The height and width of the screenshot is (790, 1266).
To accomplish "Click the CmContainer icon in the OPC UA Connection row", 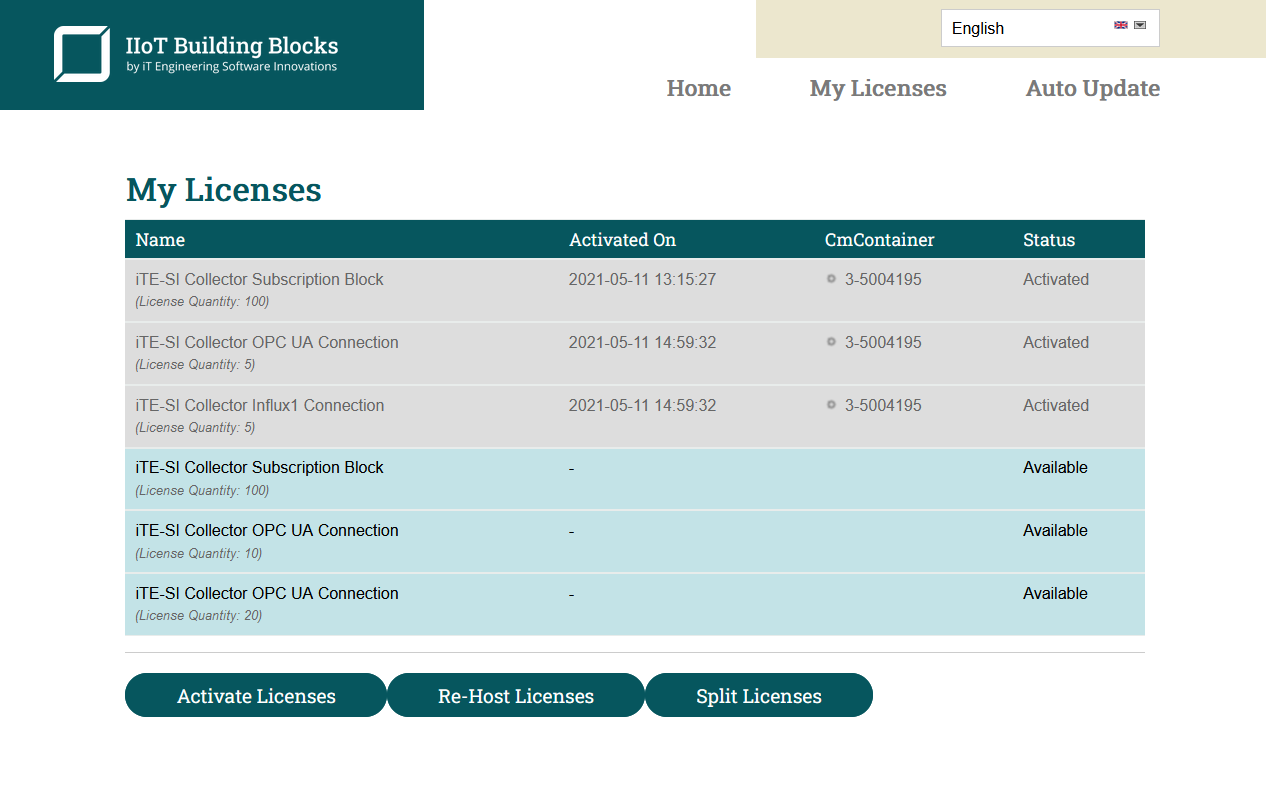I will (830, 341).
